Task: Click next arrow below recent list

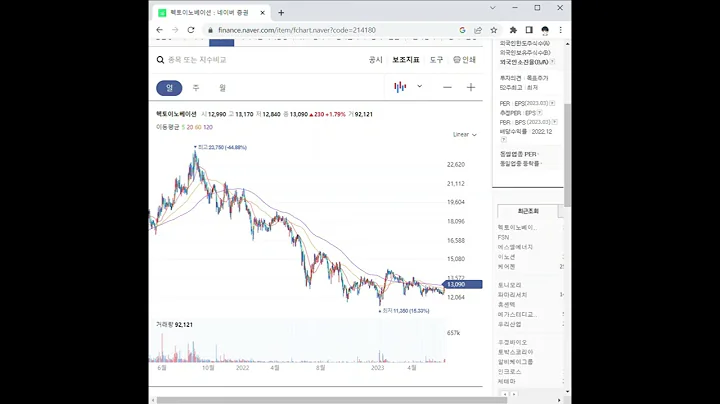Action: pyautogui.click(x=514, y=394)
